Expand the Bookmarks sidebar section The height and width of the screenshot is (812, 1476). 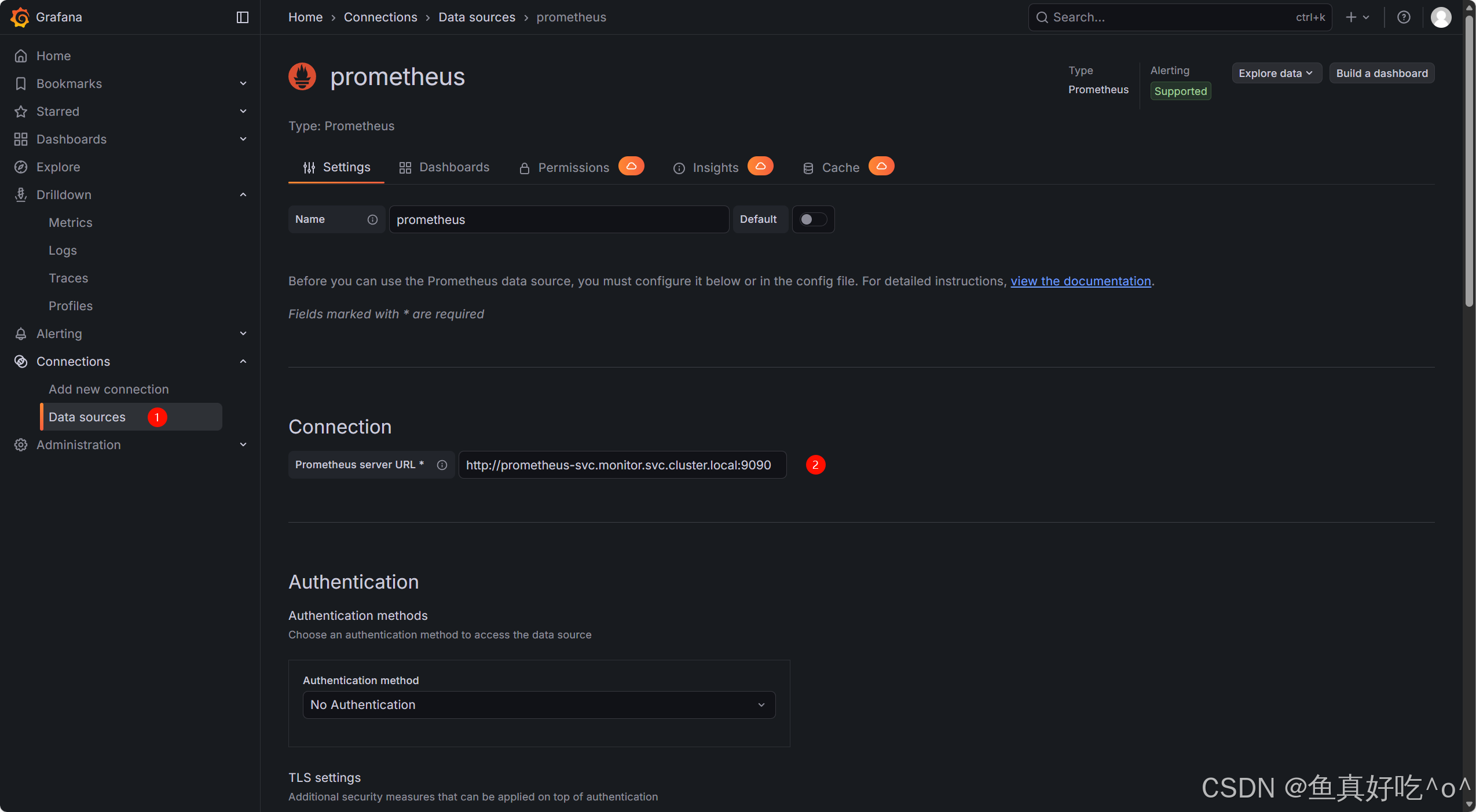click(243, 84)
